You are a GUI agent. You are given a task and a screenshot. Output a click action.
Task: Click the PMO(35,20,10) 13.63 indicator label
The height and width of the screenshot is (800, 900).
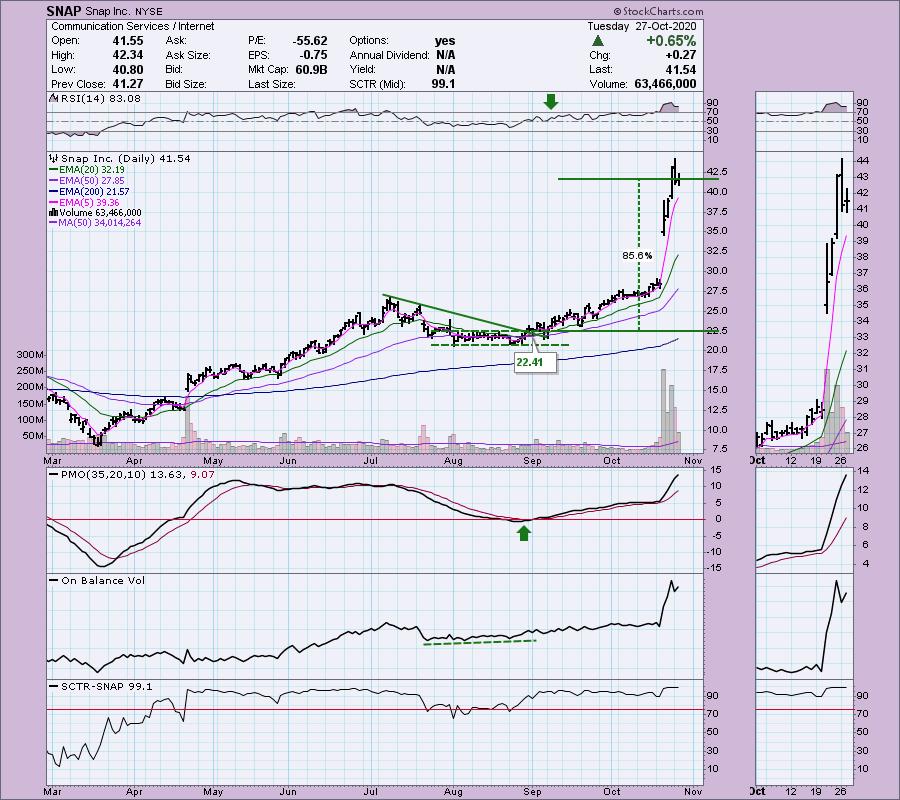[x=122, y=475]
